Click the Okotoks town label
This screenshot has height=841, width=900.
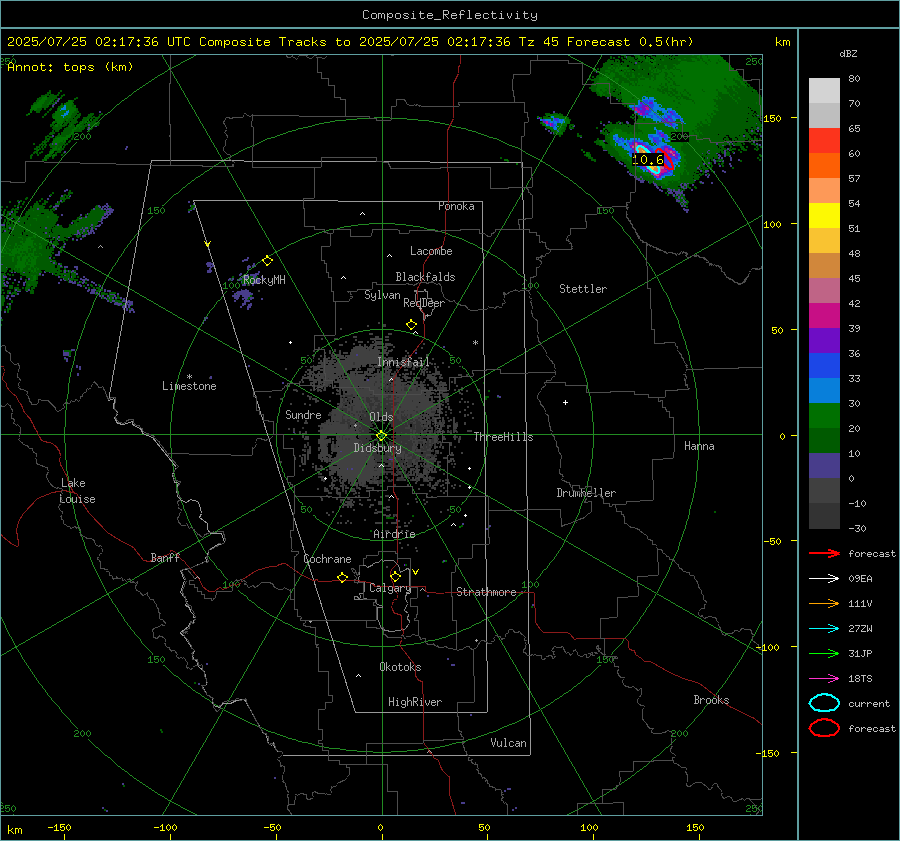[400, 667]
